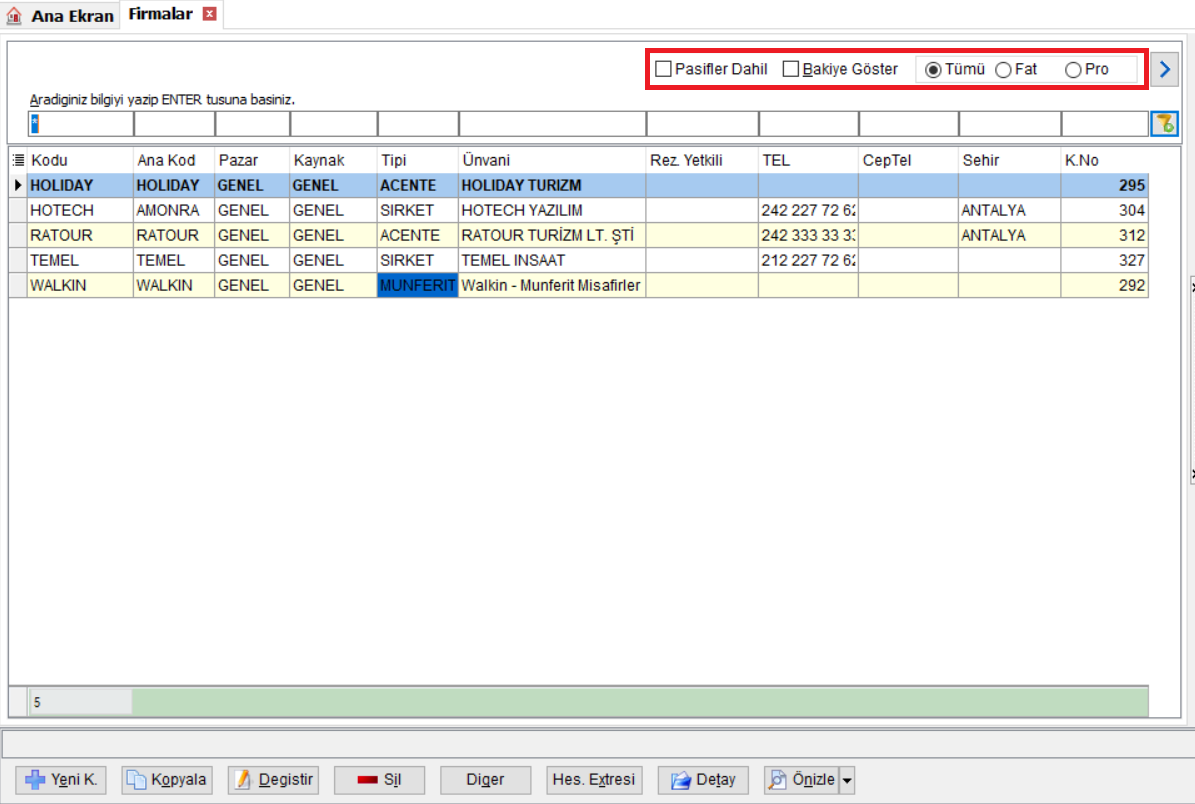The width and height of the screenshot is (1195, 804).
Task: Click the plus icon on Yeni K. button
Action: pos(35,780)
